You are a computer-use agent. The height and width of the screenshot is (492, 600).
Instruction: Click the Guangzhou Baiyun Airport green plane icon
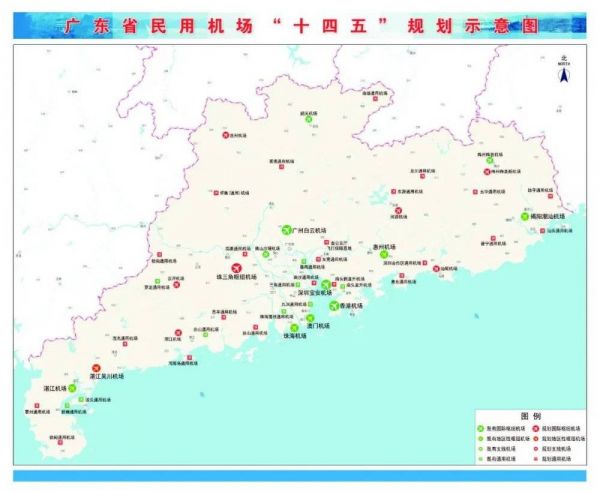[286, 230]
